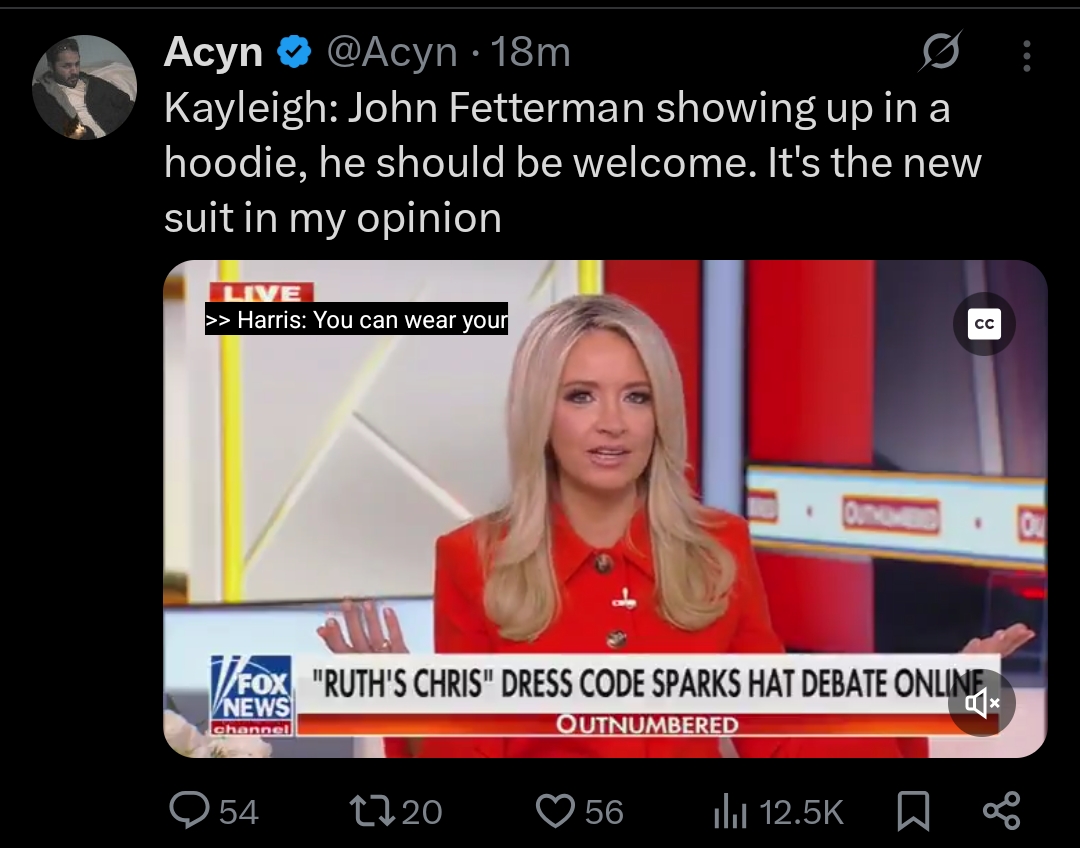View post analytics bar chart icon
1080x848 pixels.
click(731, 811)
